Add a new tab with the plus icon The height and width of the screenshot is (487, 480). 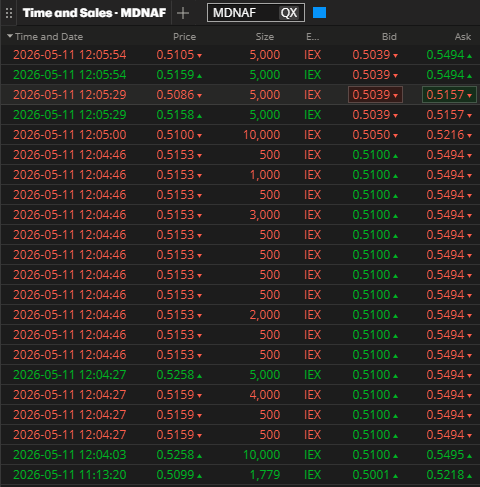[183, 13]
